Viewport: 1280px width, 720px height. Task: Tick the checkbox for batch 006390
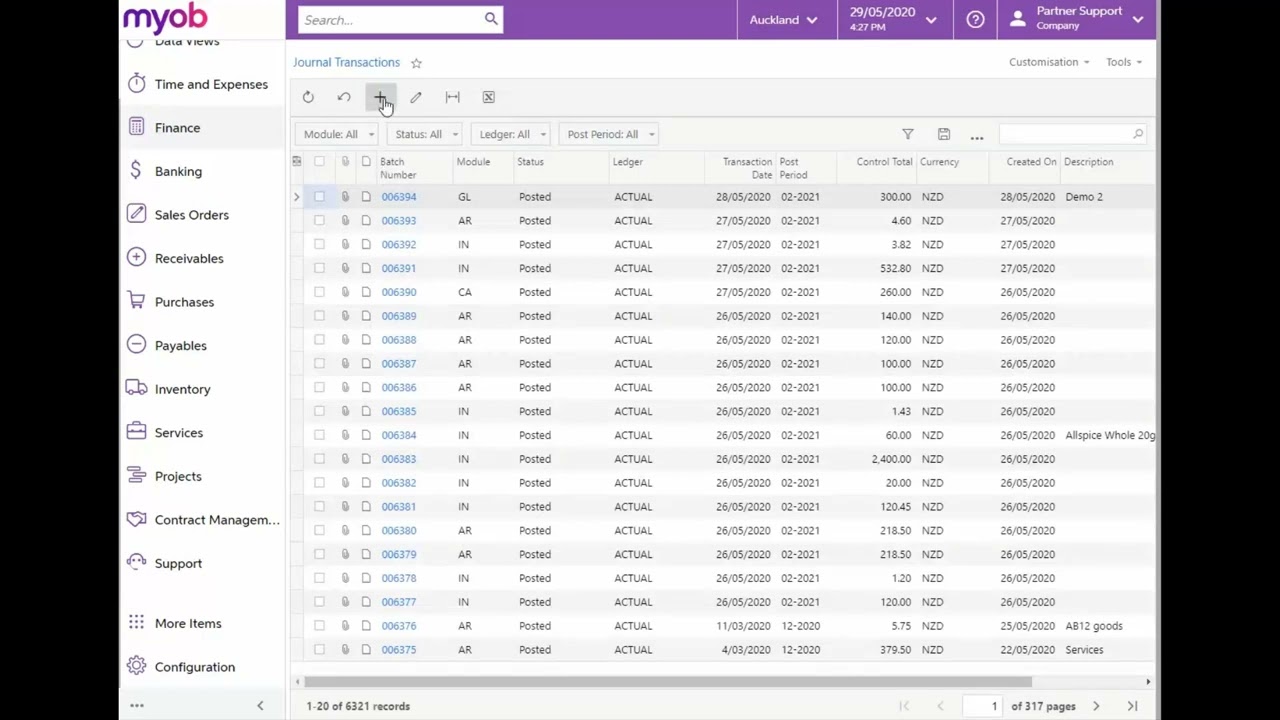click(319, 292)
